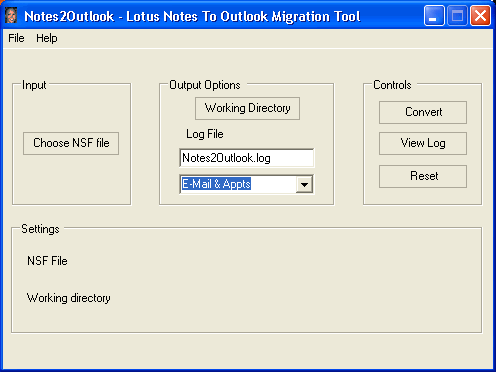Start conversion with the Convert button
Image resolution: width=496 pixels, height=372 pixels.
point(423,112)
